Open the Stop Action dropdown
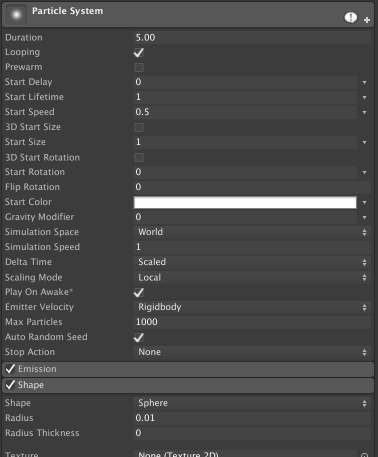 252,352
